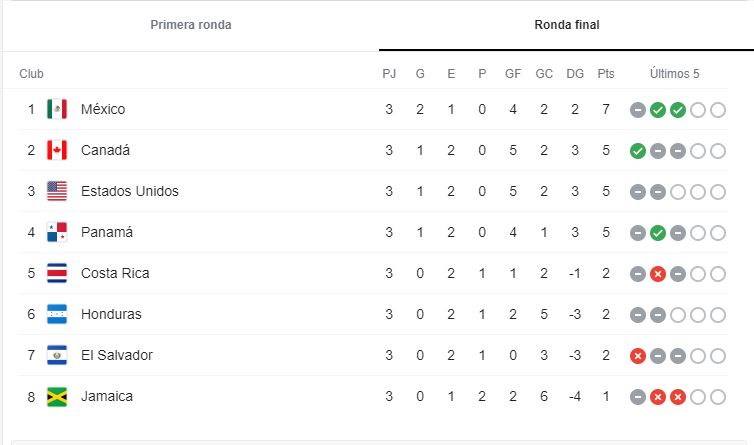The width and height of the screenshot is (754, 445).
Task: Switch to the Ronda final tab
Action: (x=566, y=25)
